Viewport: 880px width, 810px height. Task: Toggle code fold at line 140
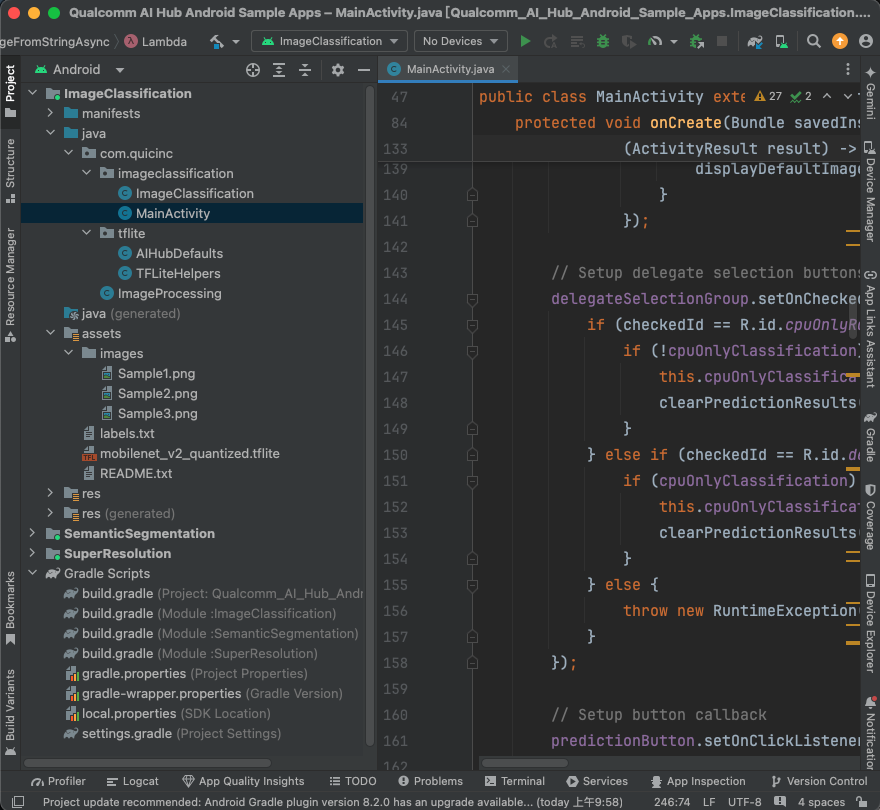(x=472, y=195)
